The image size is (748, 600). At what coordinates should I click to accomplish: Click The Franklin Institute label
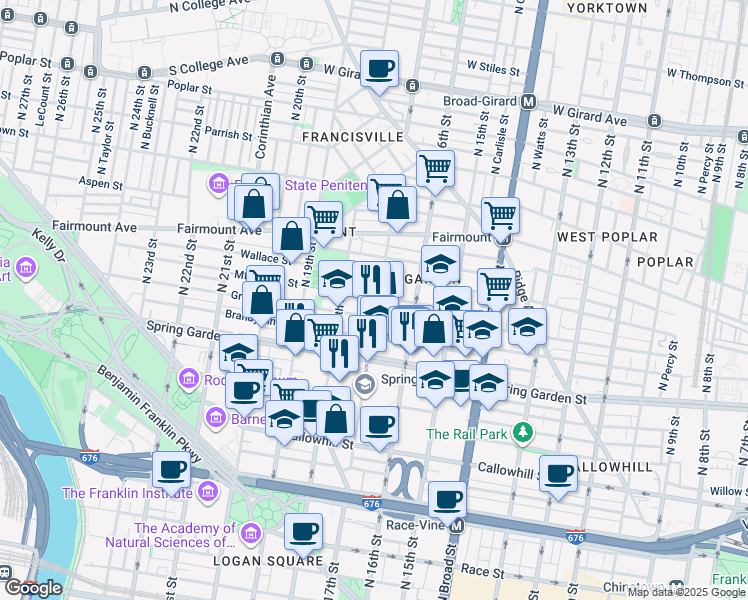tap(127, 493)
